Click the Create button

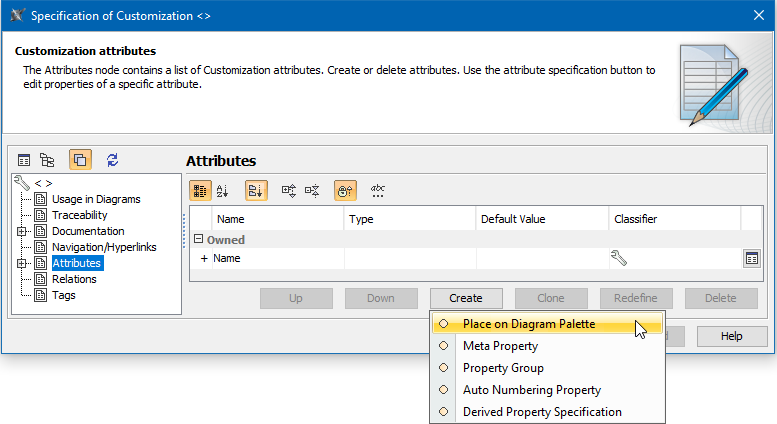(x=466, y=298)
